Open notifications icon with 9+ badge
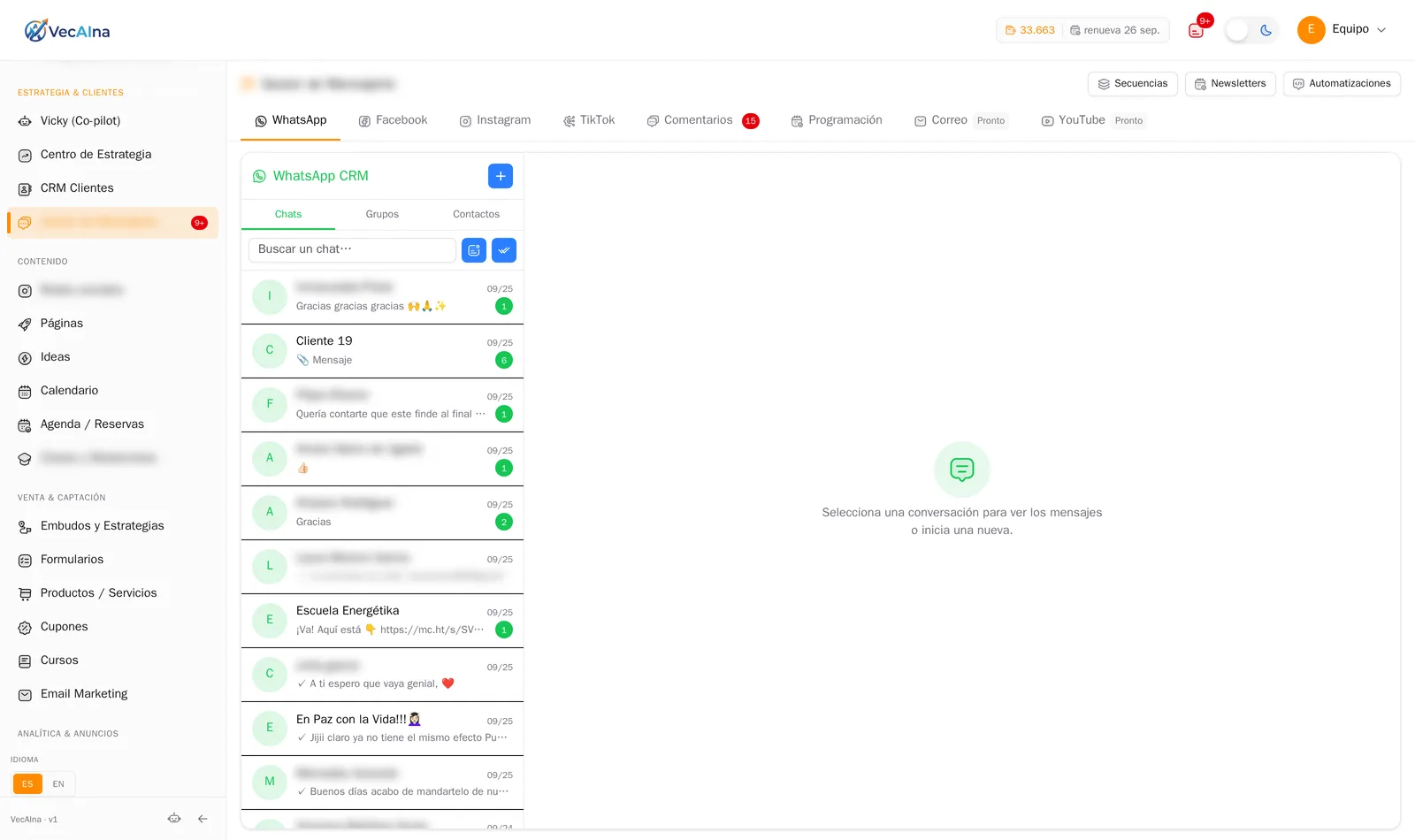The width and height of the screenshot is (1415, 840). pos(1197,30)
